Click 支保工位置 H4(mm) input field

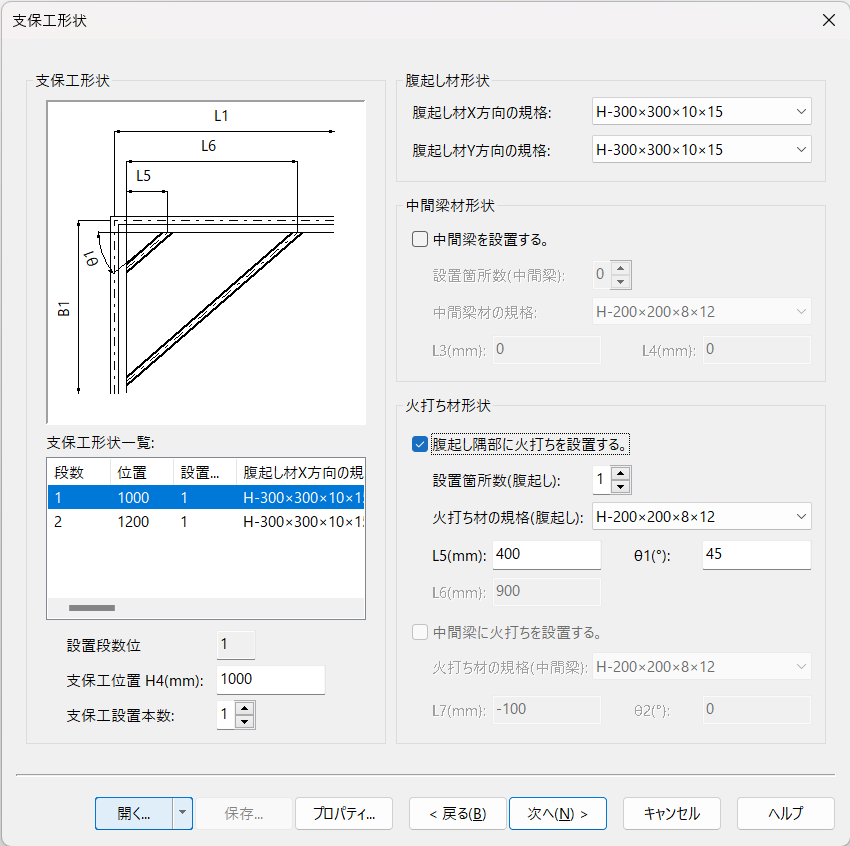[x=271, y=680]
